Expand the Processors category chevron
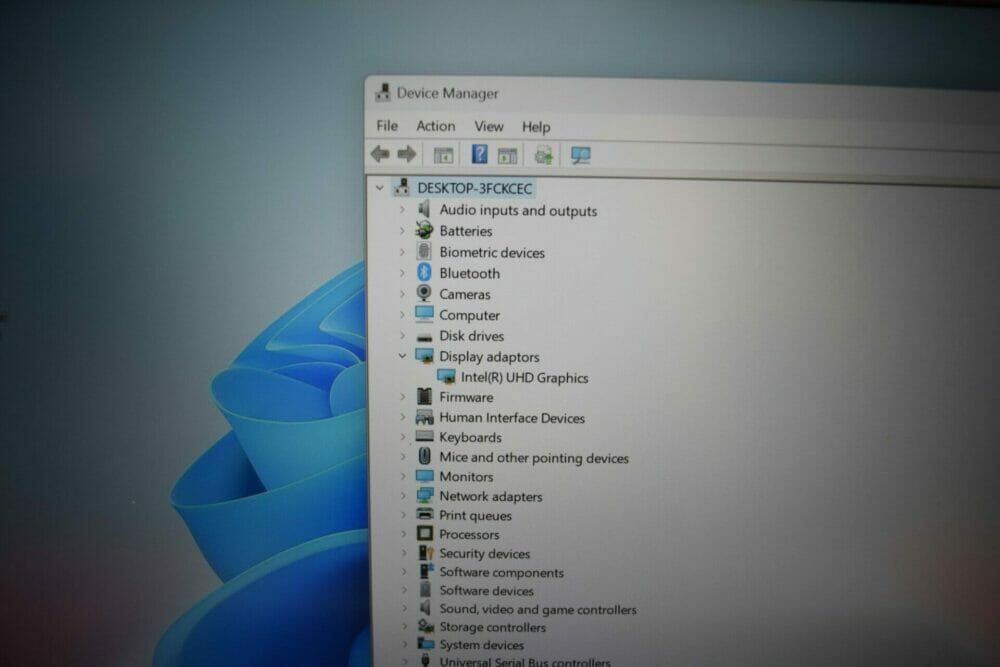Viewport: 1000px width, 667px height. click(403, 534)
